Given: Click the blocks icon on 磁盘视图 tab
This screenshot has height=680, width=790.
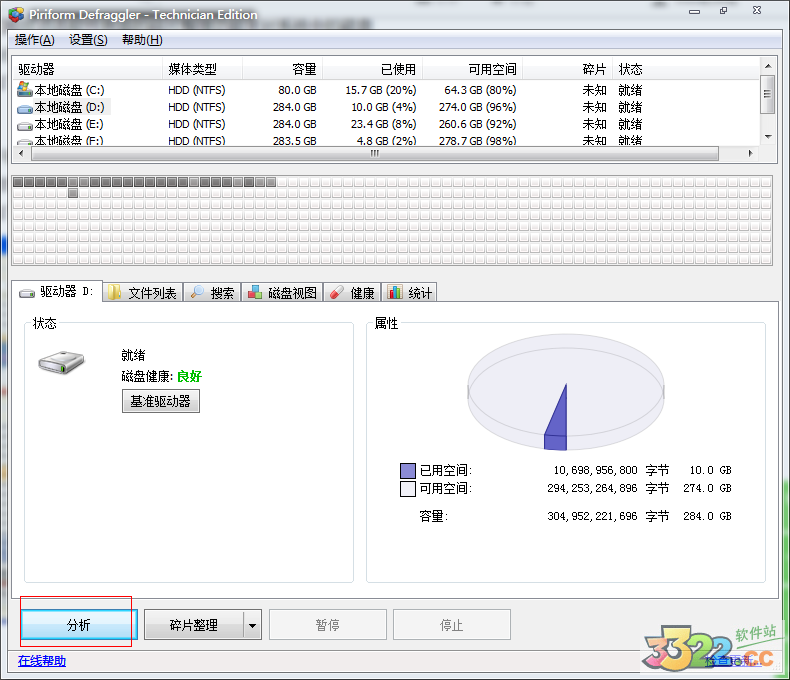Looking at the screenshot, I should [255, 292].
